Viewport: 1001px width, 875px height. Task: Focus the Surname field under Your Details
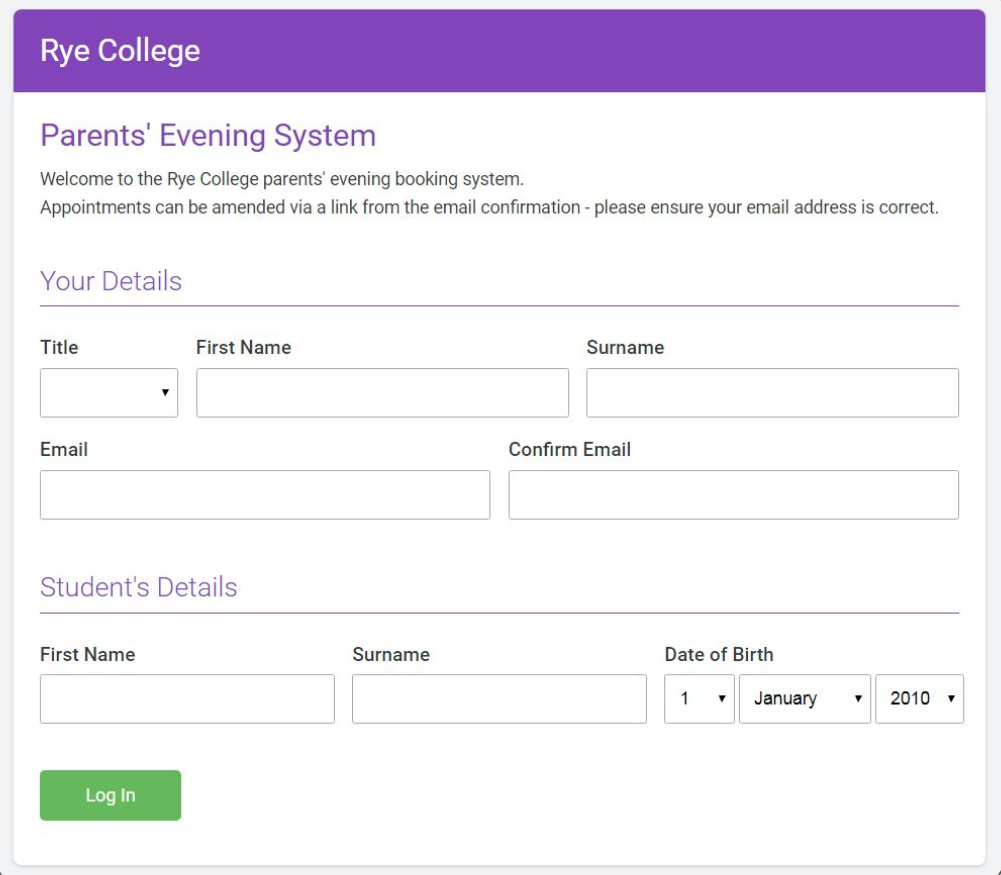[x=772, y=393]
